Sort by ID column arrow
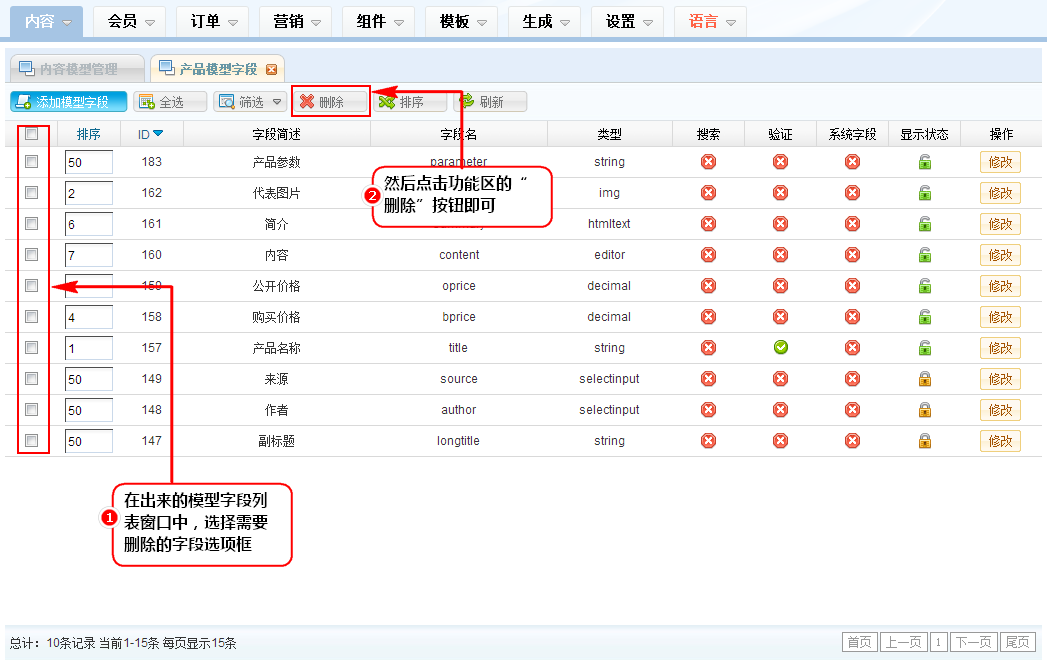Viewport: 1047px width, 662px height. click(158, 134)
